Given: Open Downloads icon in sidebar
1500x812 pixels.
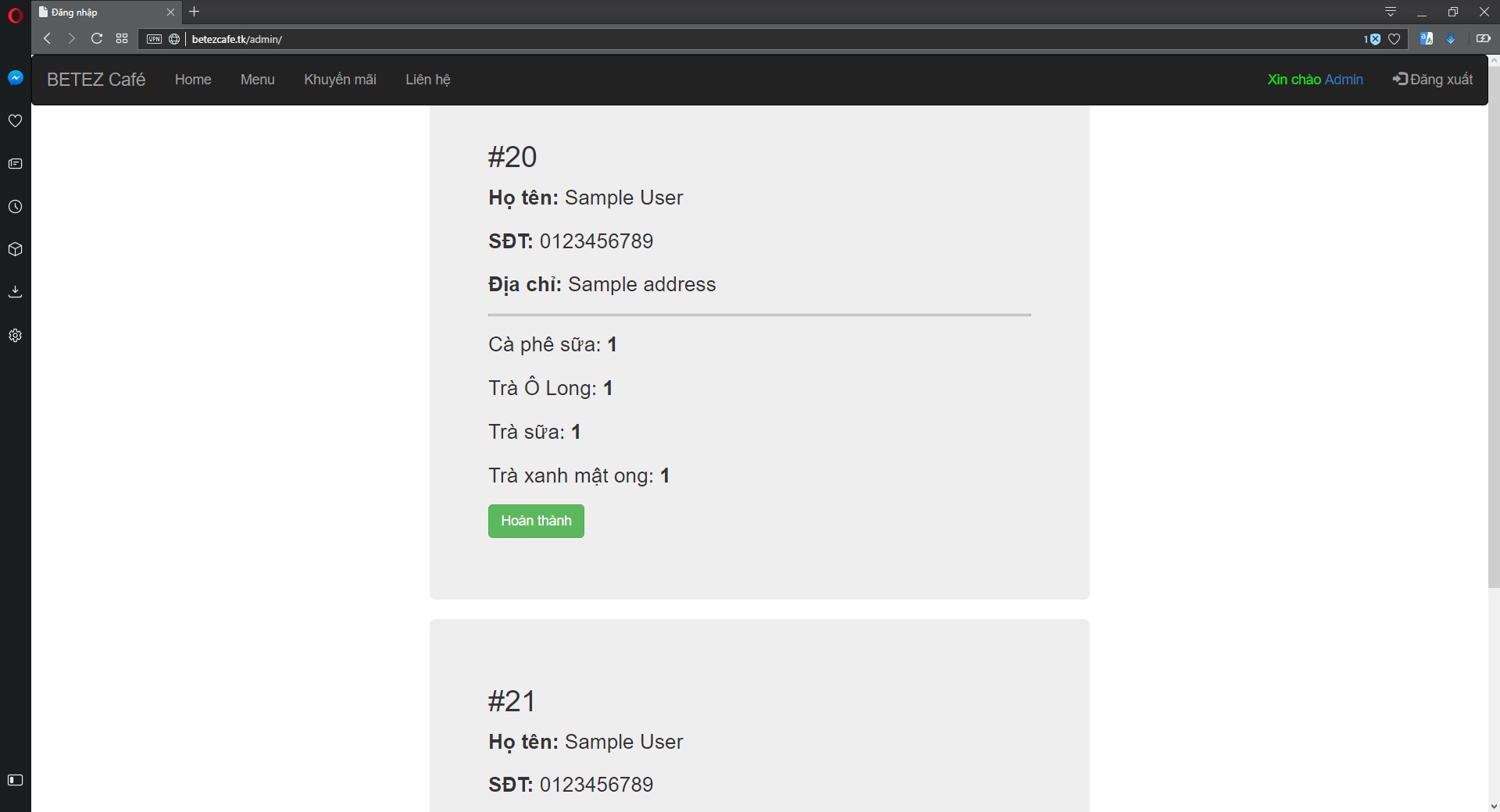Looking at the screenshot, I should point(15,292).
